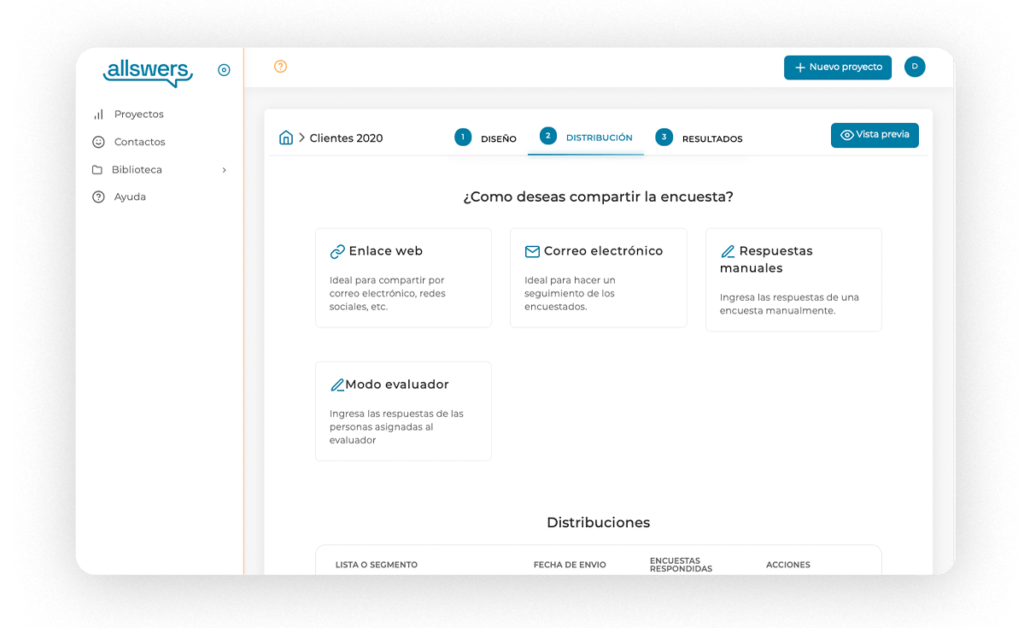Viewport: 1024px width, 628px height.
Task: Click the Contactos smiley icon
Action: (x=98, y=142)
